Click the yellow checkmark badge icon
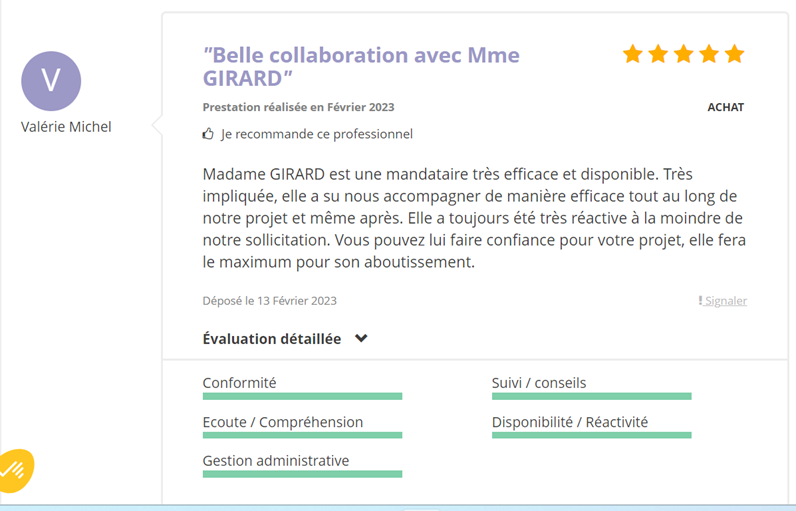The height and width of the screenshot is (511, 796). click(x=15, y=471)
